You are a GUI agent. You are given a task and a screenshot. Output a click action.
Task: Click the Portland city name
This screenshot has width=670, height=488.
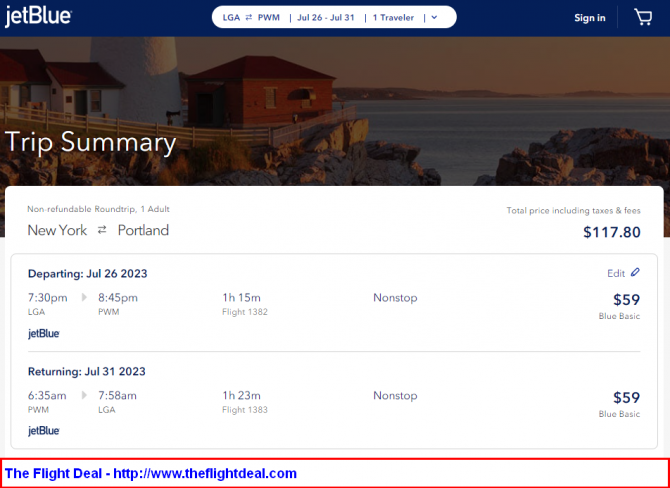coord(143,230)
